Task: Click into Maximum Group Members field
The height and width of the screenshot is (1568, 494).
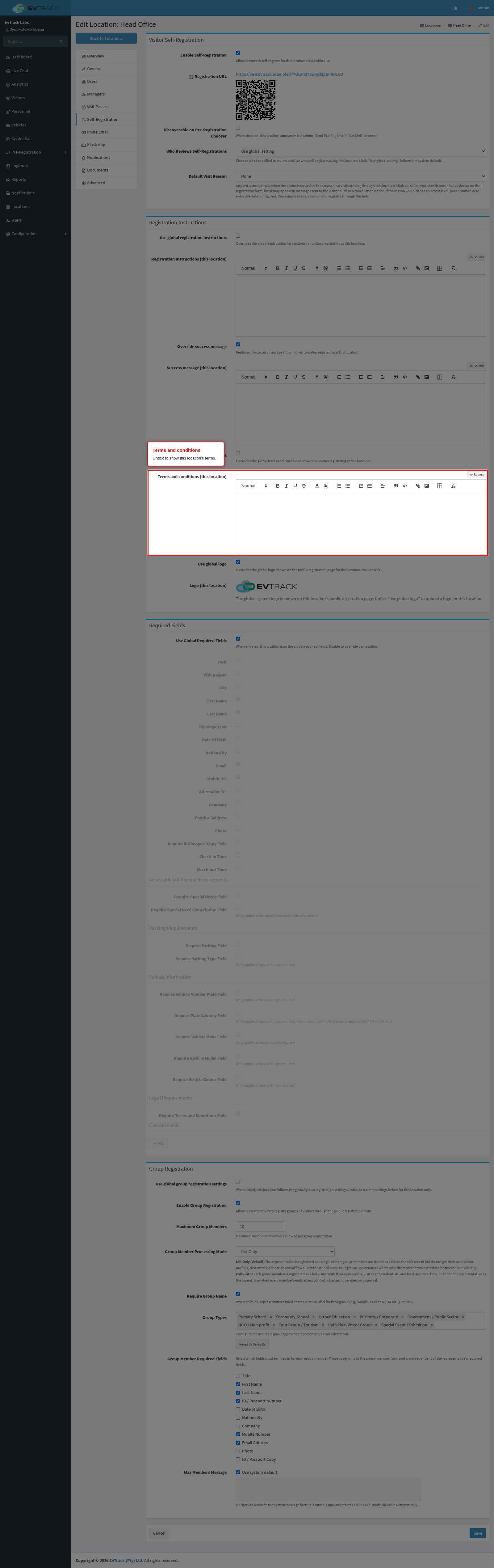Action: tap(260, 1227)
